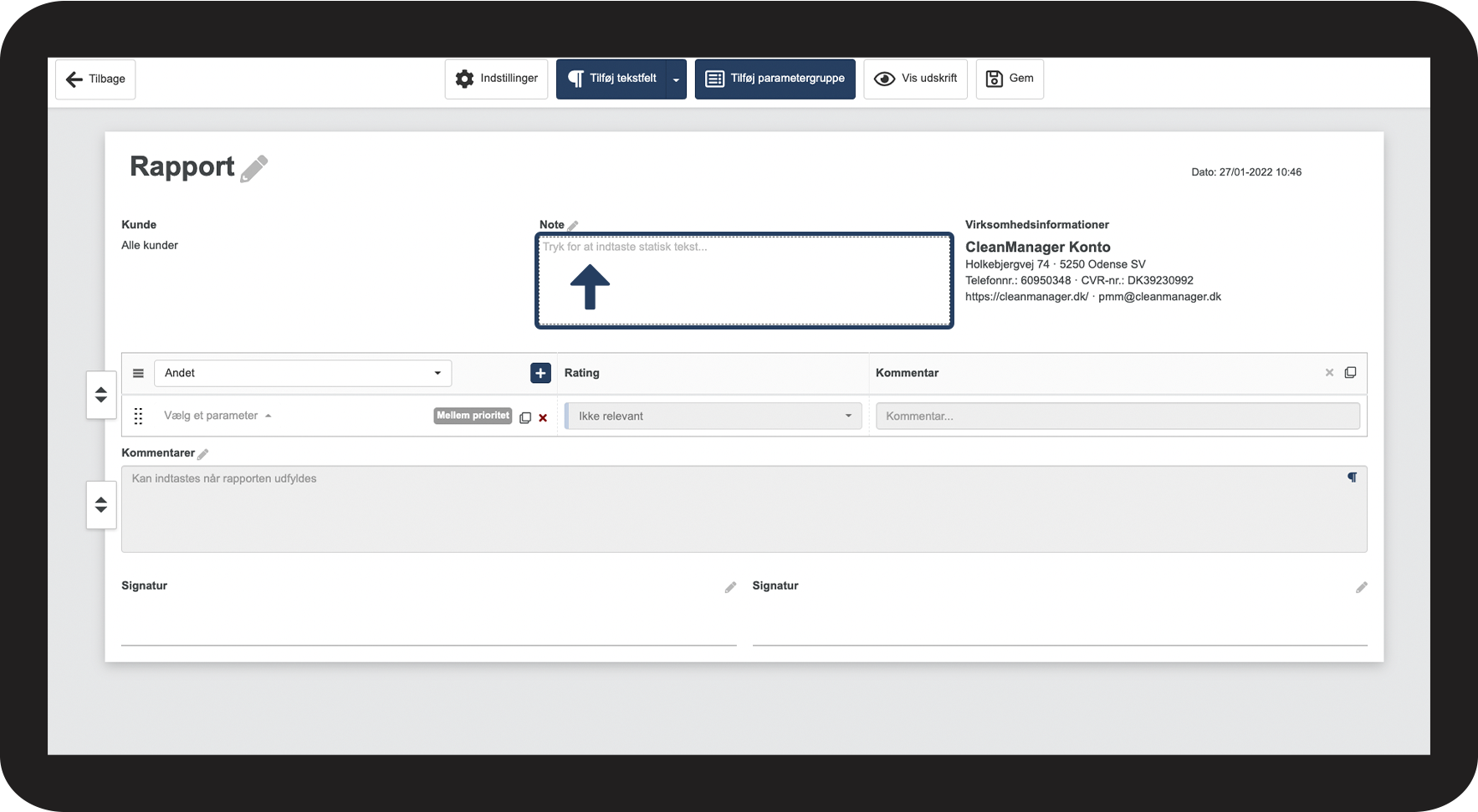Preview the printout with Vis udskrift
The height and width of the screenshot is (812, 1478).
(916, 79)
